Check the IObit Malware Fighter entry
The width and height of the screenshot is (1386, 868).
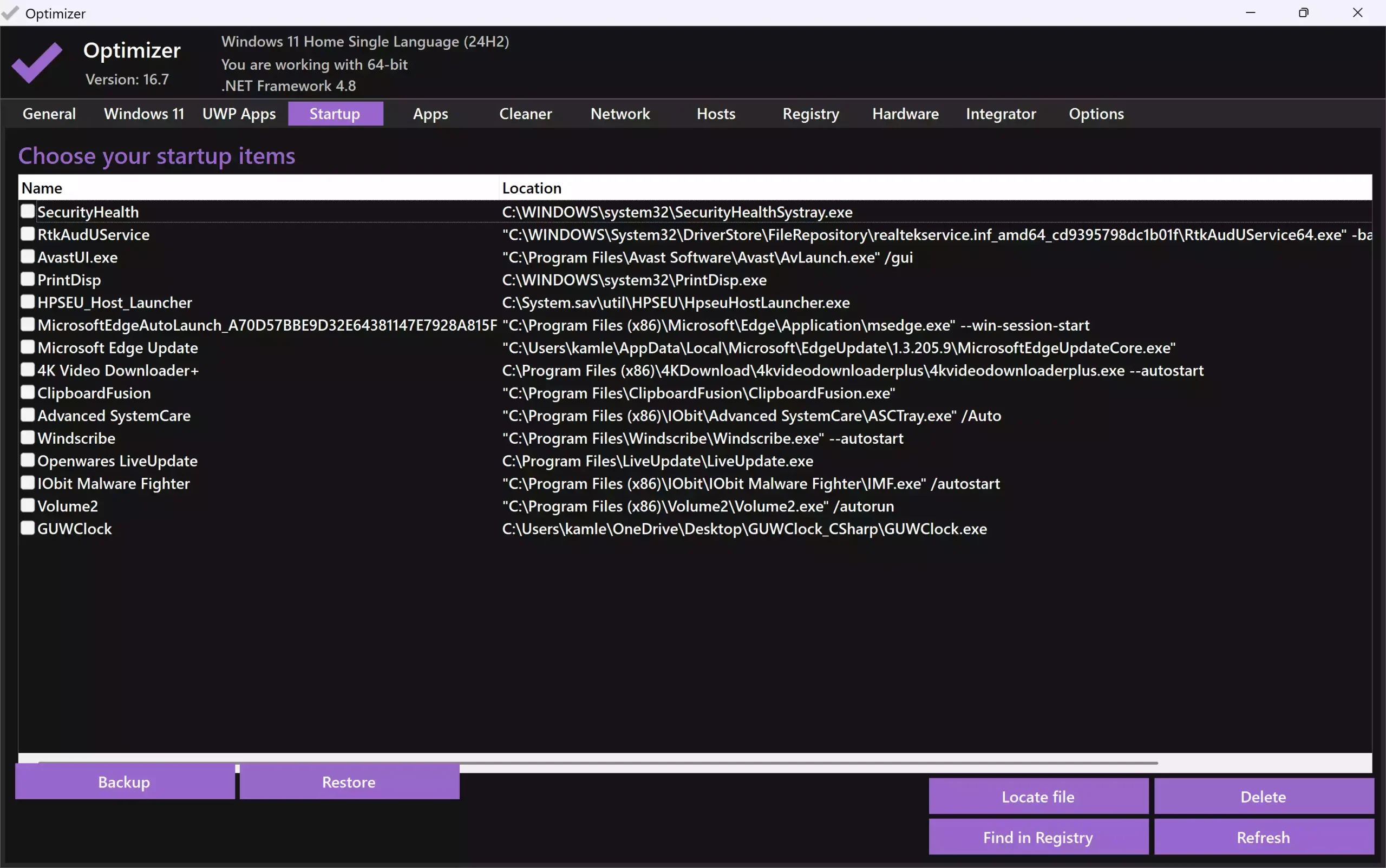[27, 483]
